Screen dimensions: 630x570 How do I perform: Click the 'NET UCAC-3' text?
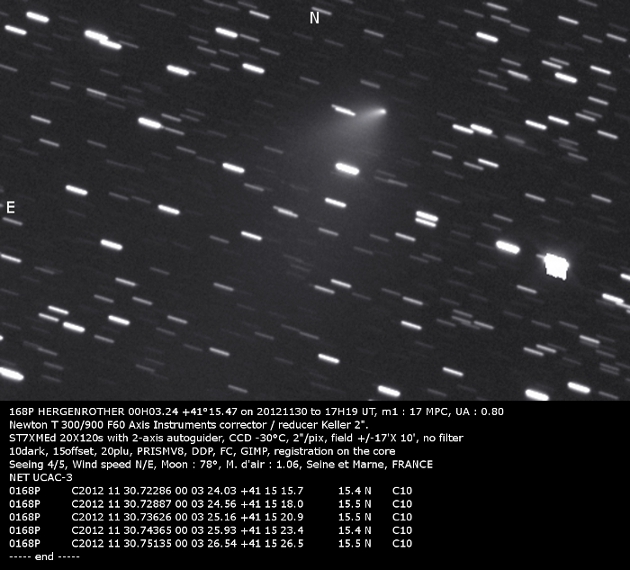point(41,478)
